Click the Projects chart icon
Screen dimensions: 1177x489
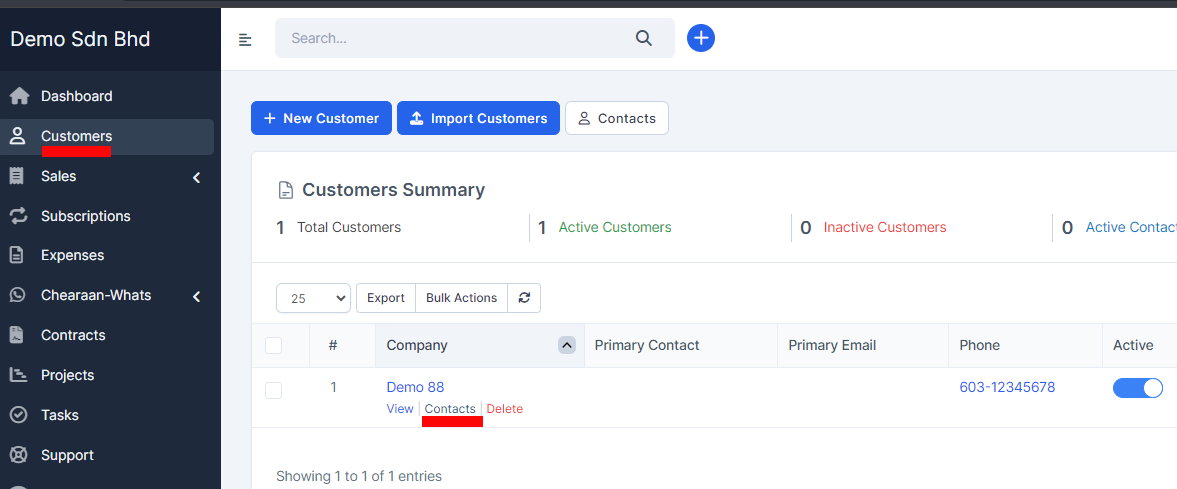click(x=17, y=375)
